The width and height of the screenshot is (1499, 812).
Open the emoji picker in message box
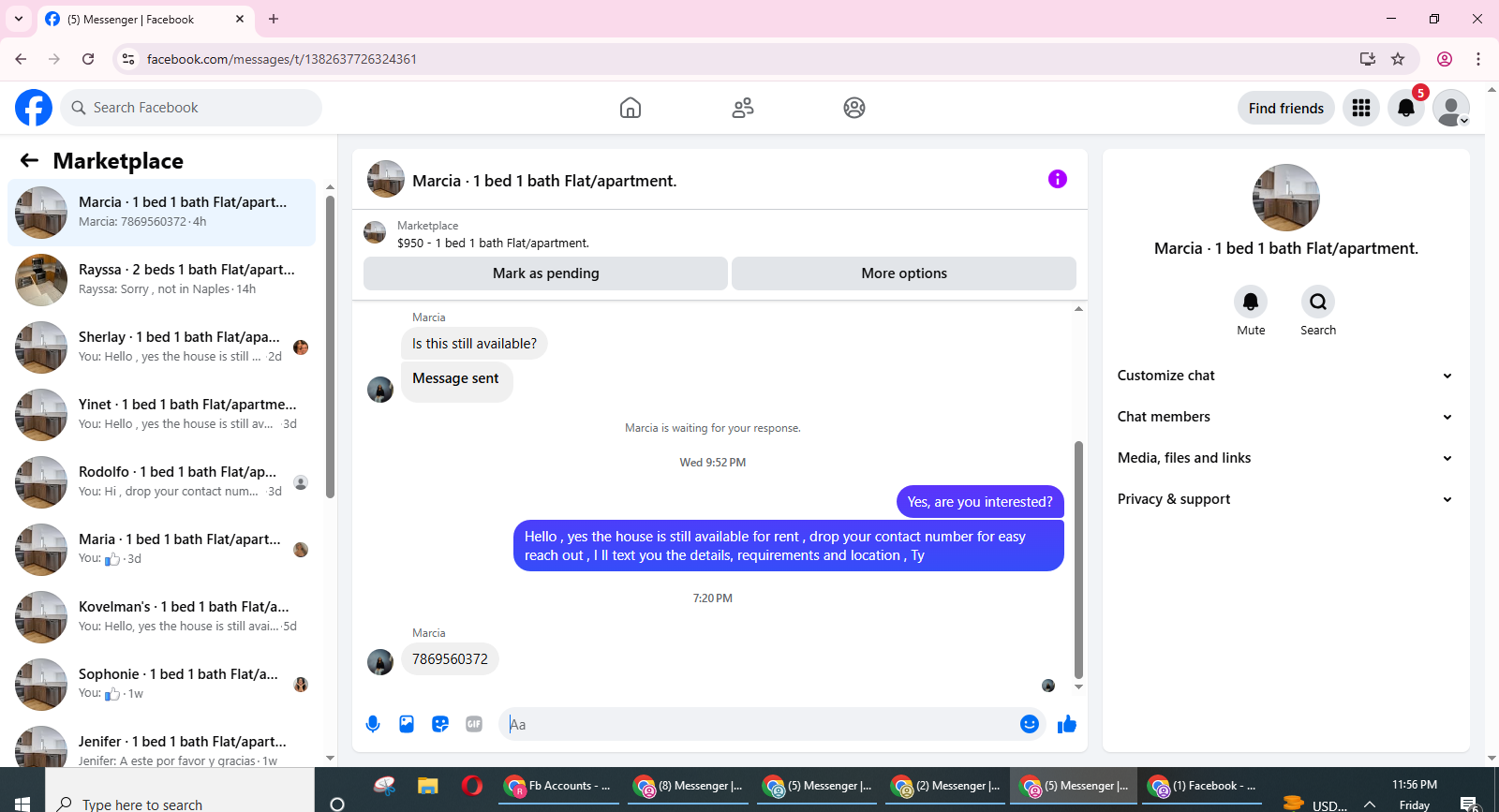[x=1030, y=724]
